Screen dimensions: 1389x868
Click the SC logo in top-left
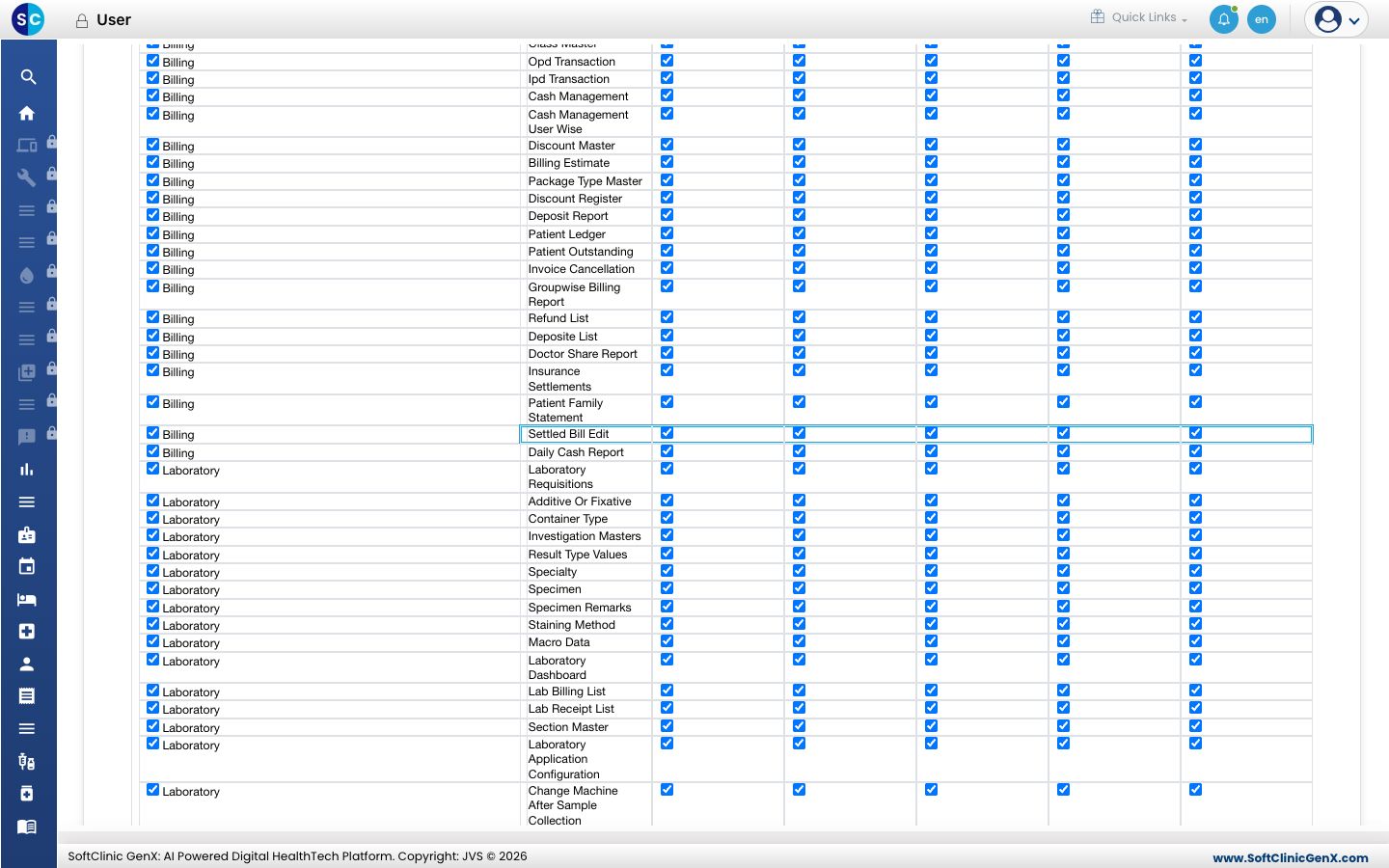(28, 18)
